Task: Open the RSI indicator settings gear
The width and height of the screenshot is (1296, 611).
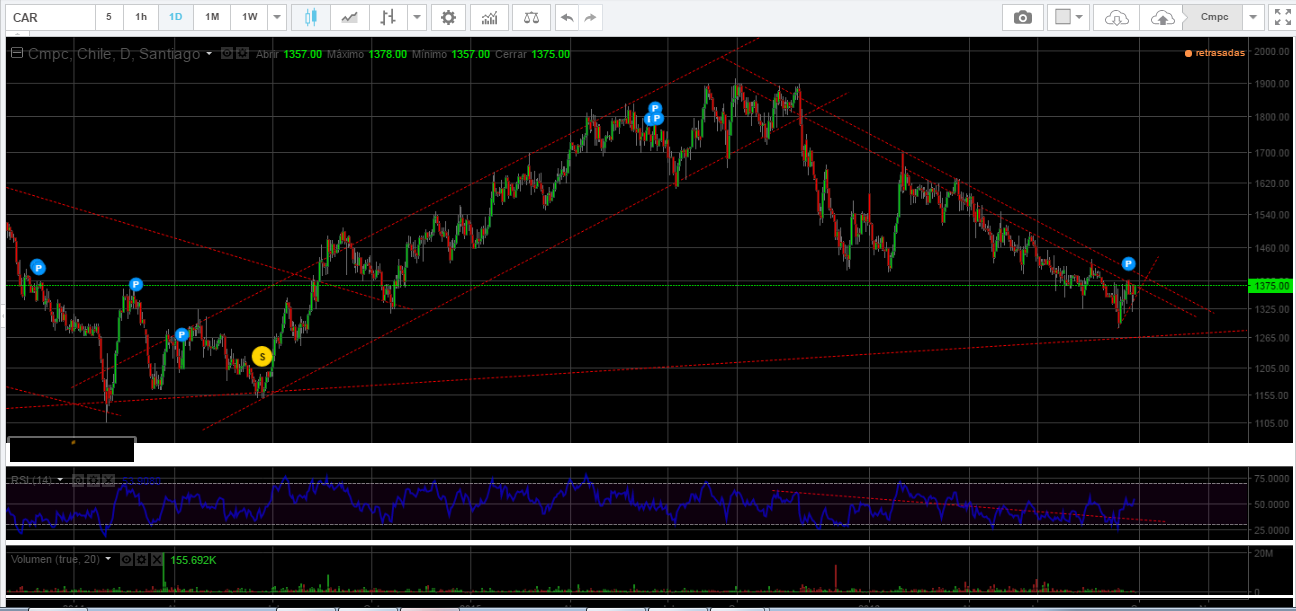Action: click(x=91, y=480)
